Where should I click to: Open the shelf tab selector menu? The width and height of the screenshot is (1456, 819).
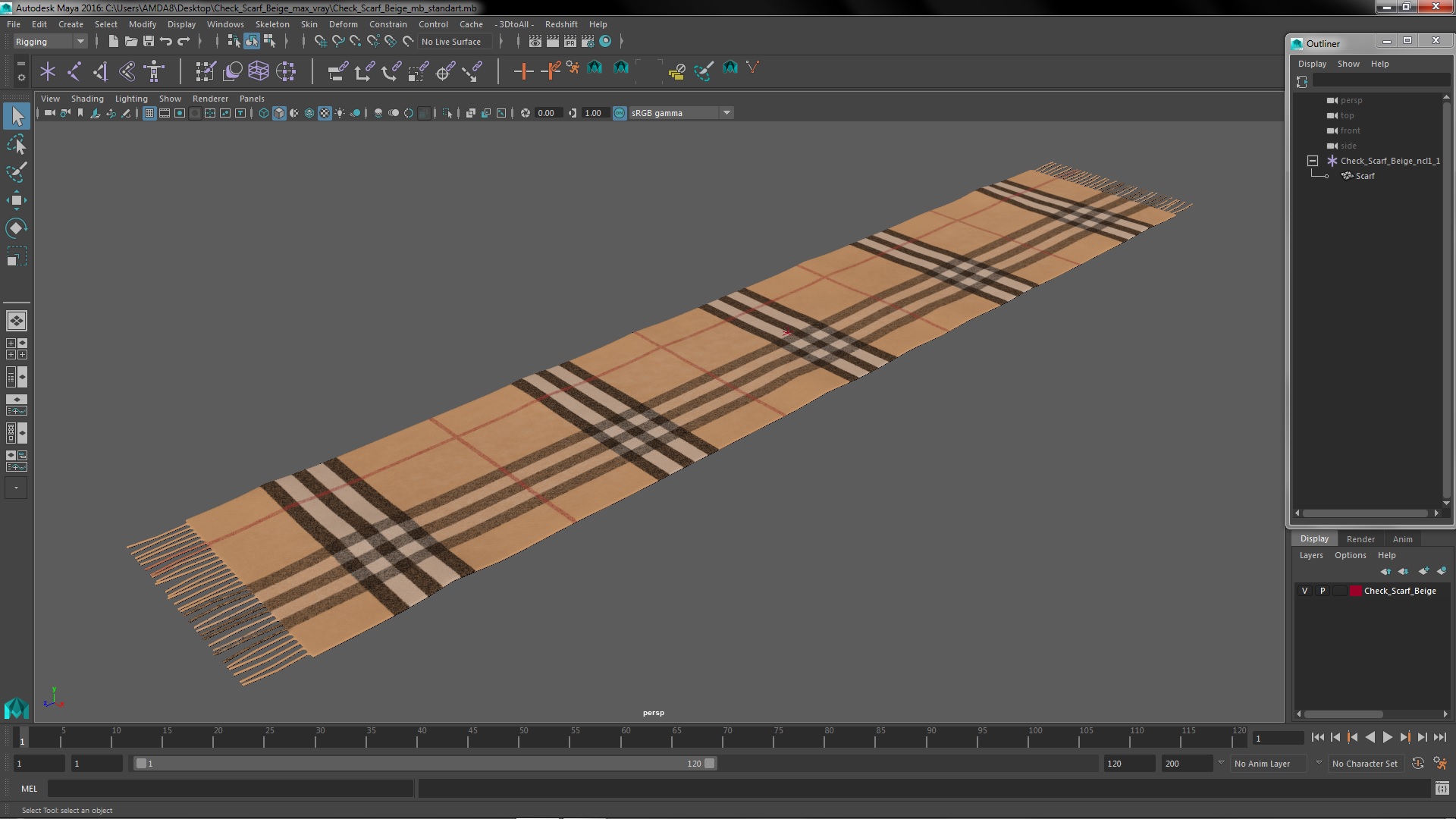pos(21,64)
